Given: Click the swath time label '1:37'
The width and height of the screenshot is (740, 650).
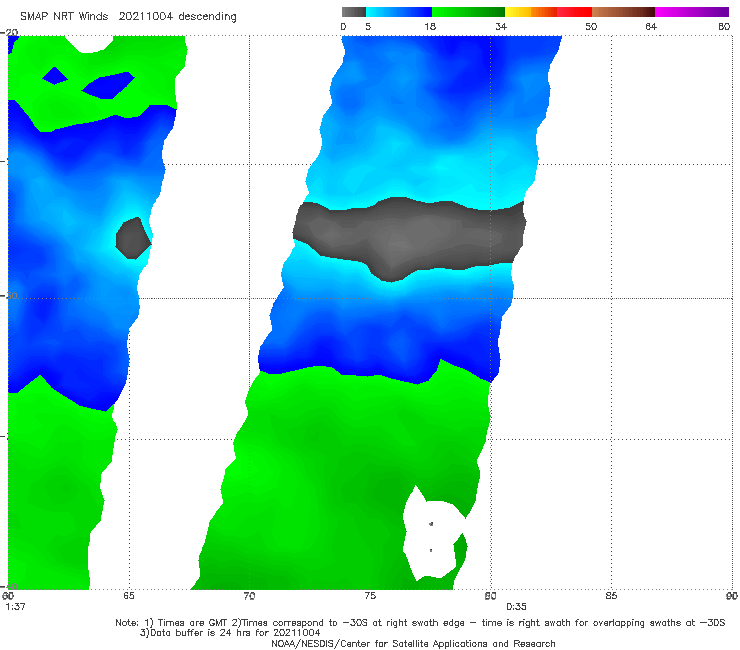Looking at the screenshot, I should coord(15,607).
